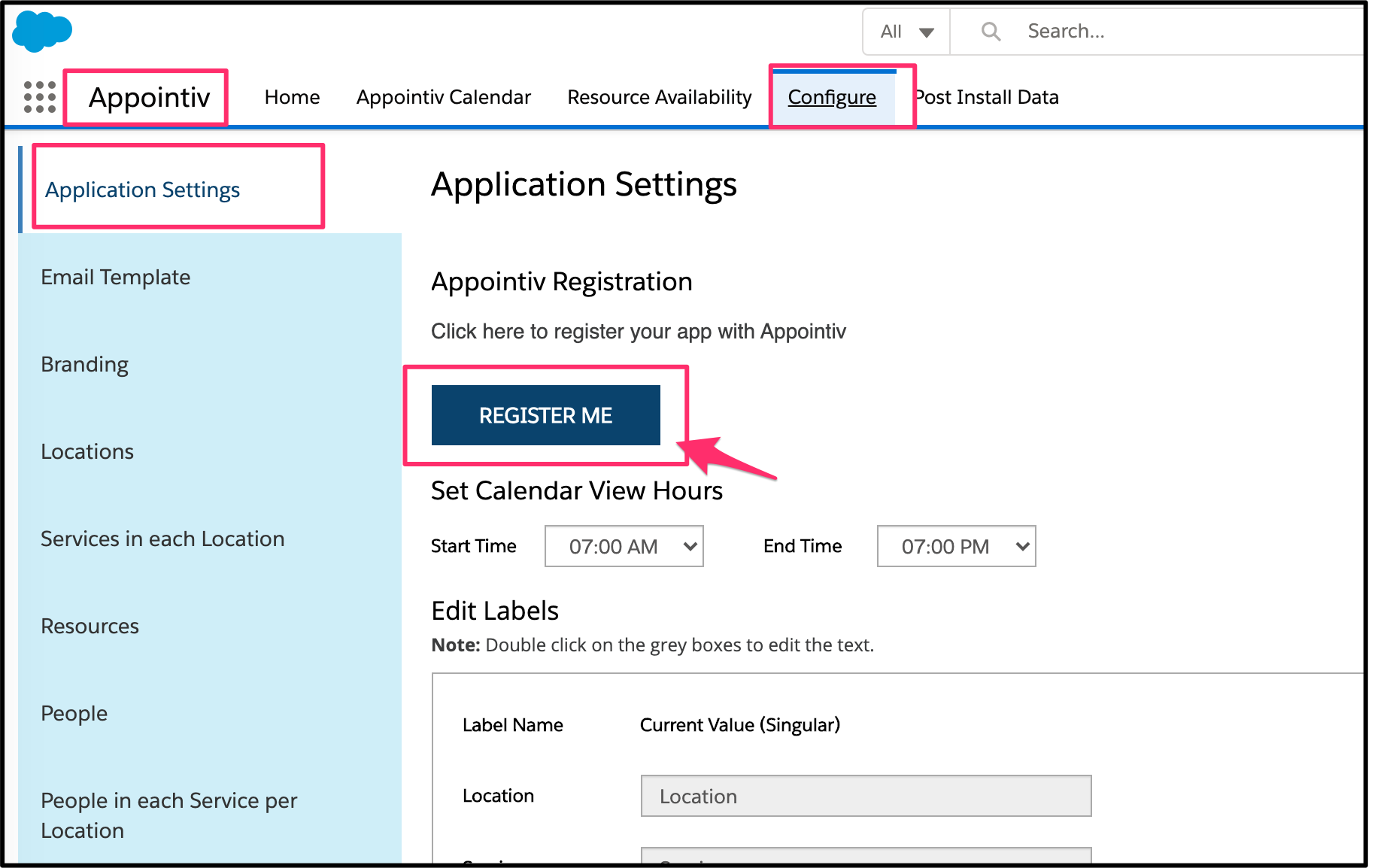Click the Set Calendar View Hours heading
The height and width of the screenshot is (868, 1399).
point(576,490)
